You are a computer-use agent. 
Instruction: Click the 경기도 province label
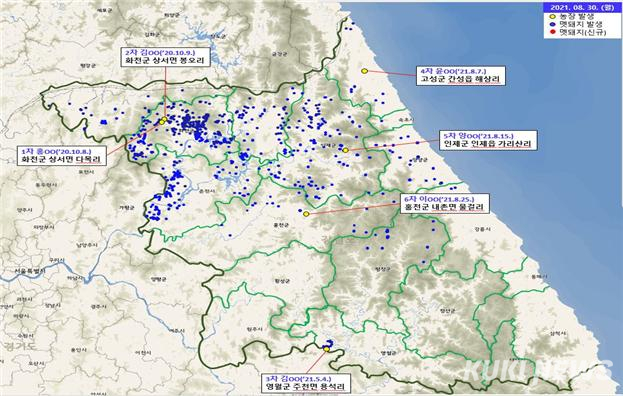pos(20,345)
